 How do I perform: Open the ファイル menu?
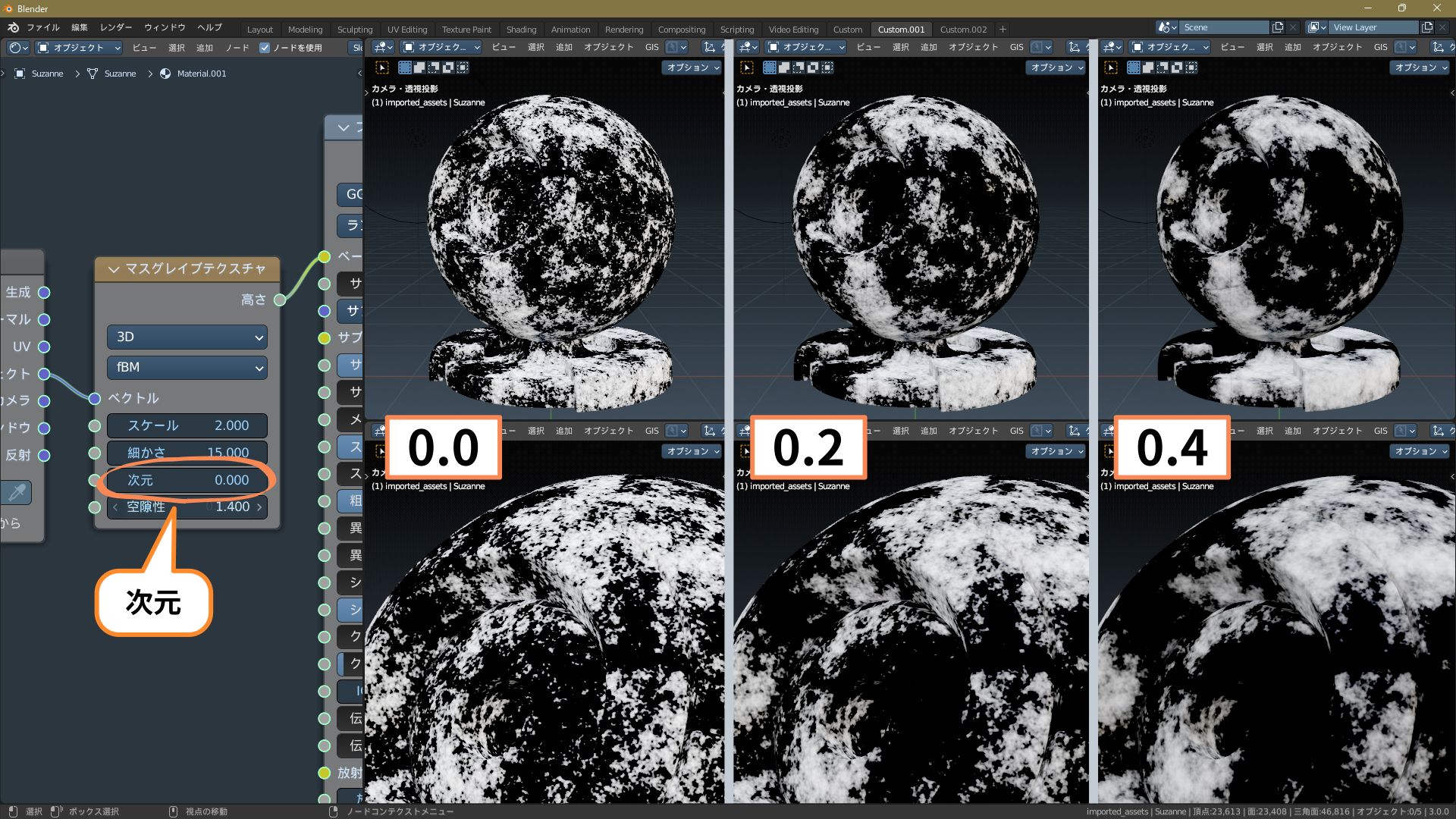pyautogui.click(x=43, y=27)
